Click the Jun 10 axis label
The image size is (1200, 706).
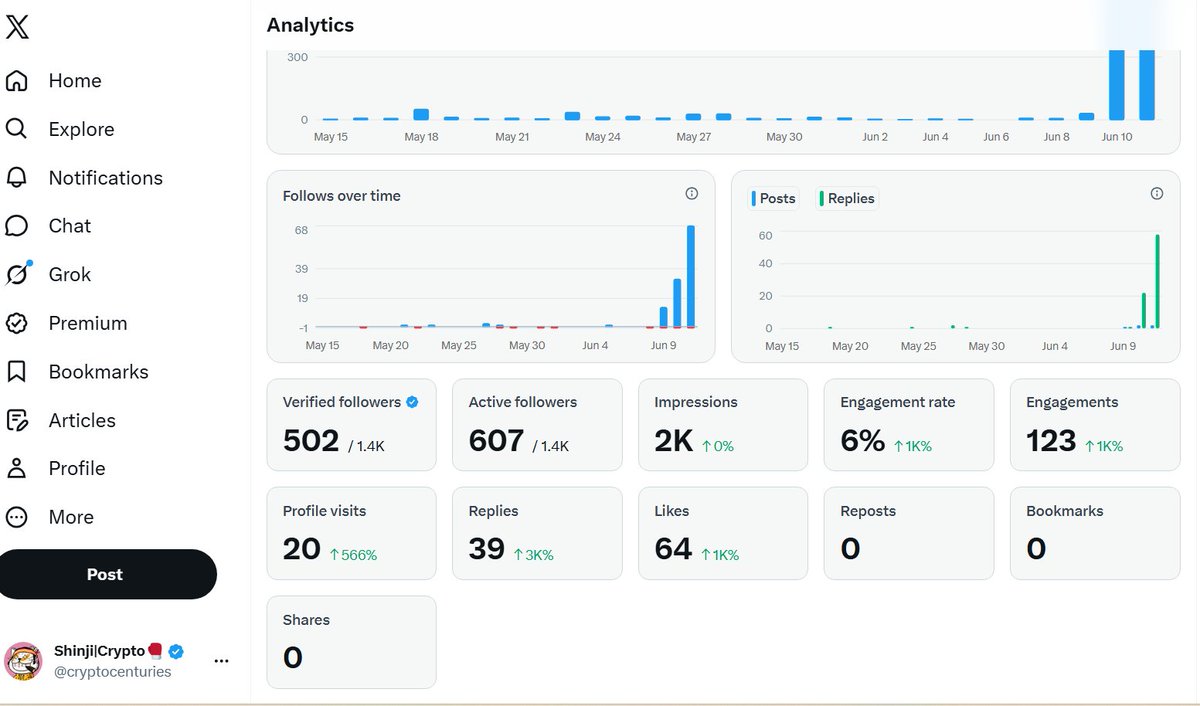coord(1117,137)
